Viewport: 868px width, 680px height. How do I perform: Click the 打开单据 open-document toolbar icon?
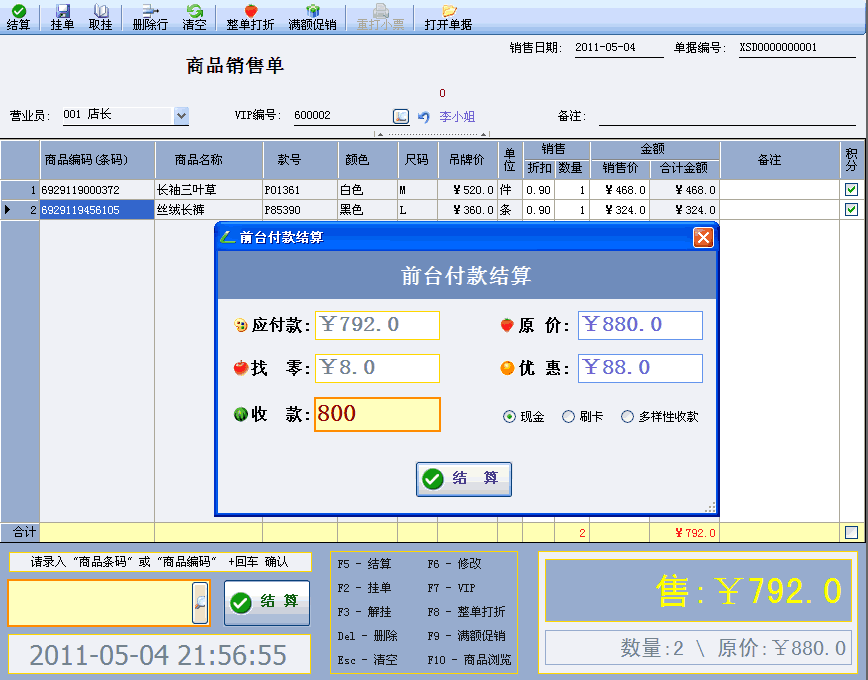tap(448, 17)
